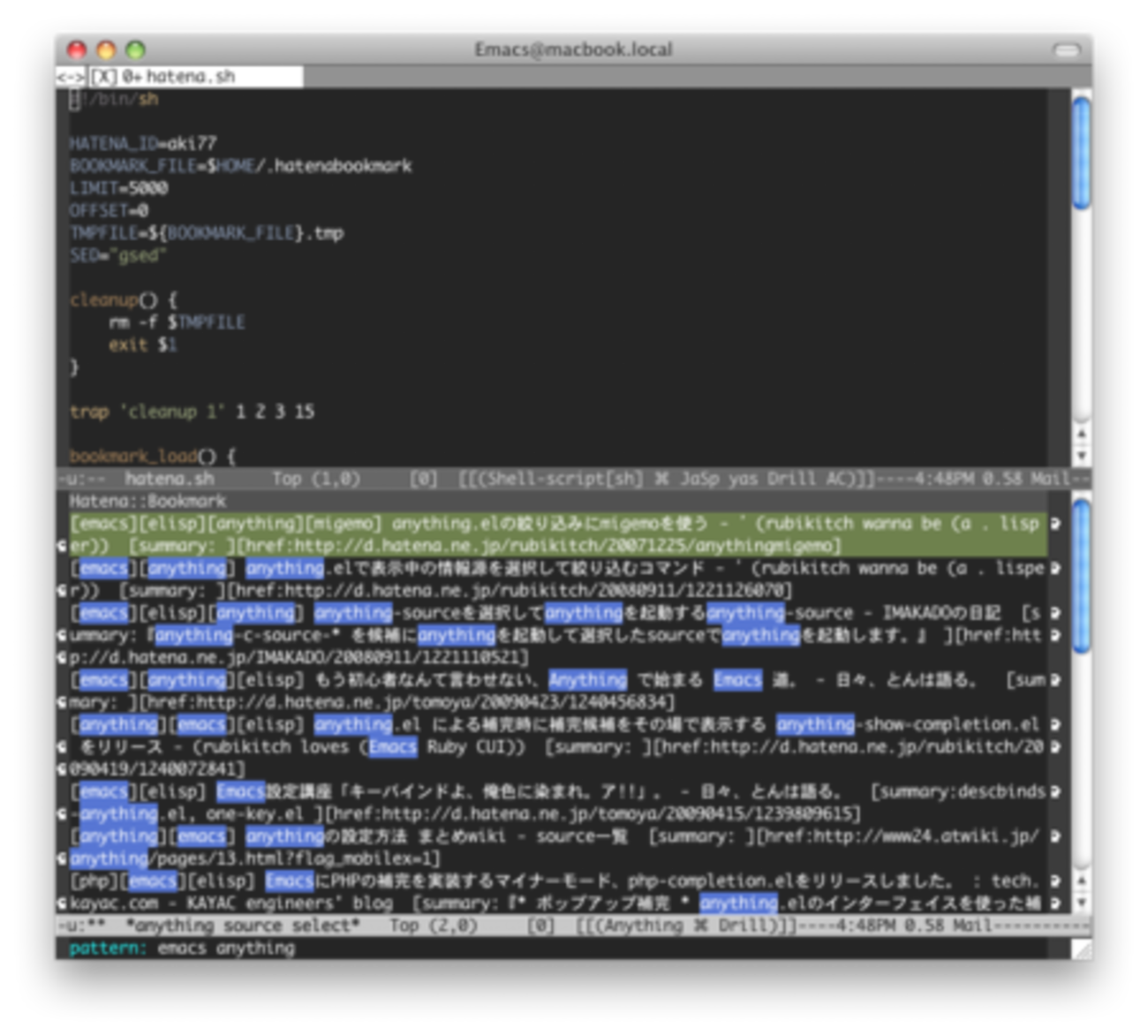Click the yellow minimize window button

click(x=106, y=49)
